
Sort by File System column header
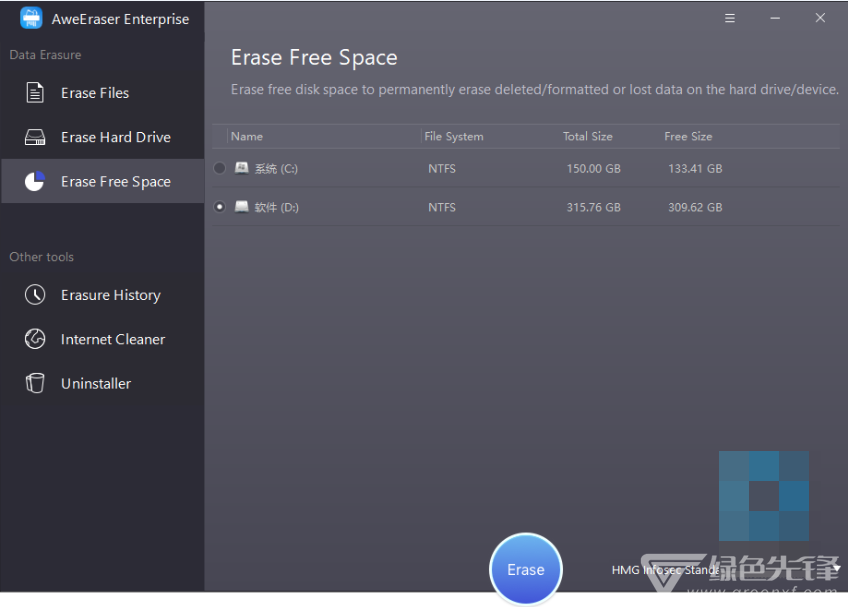pyautogui.click(x=454, y=136)
